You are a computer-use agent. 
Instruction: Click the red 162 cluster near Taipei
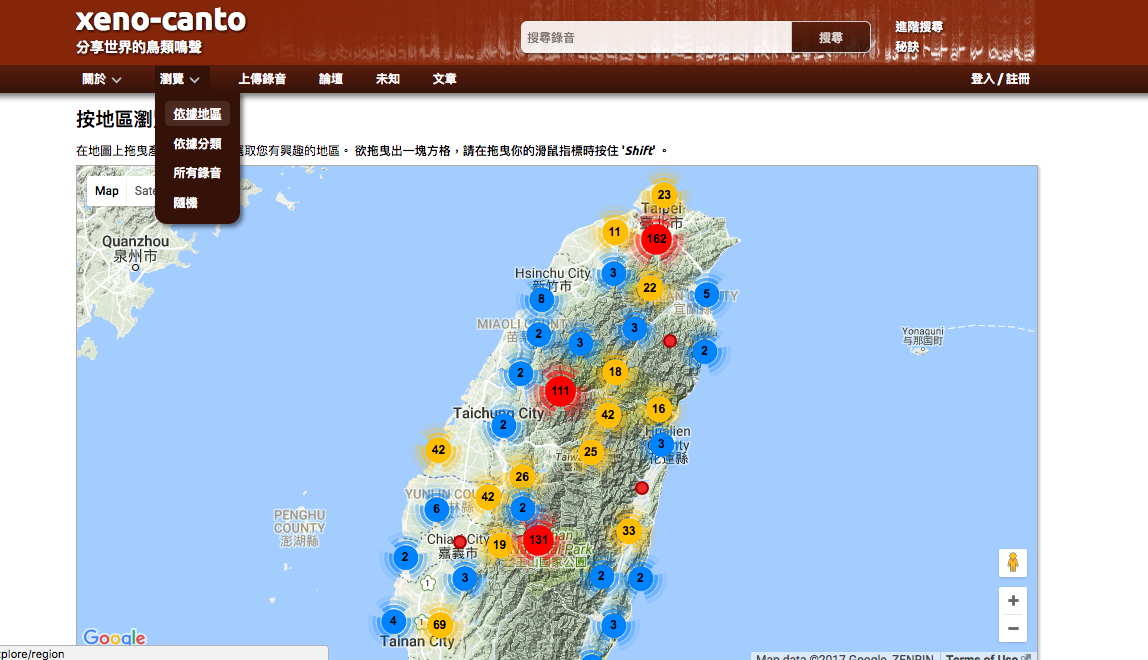(x=657, y=239)
